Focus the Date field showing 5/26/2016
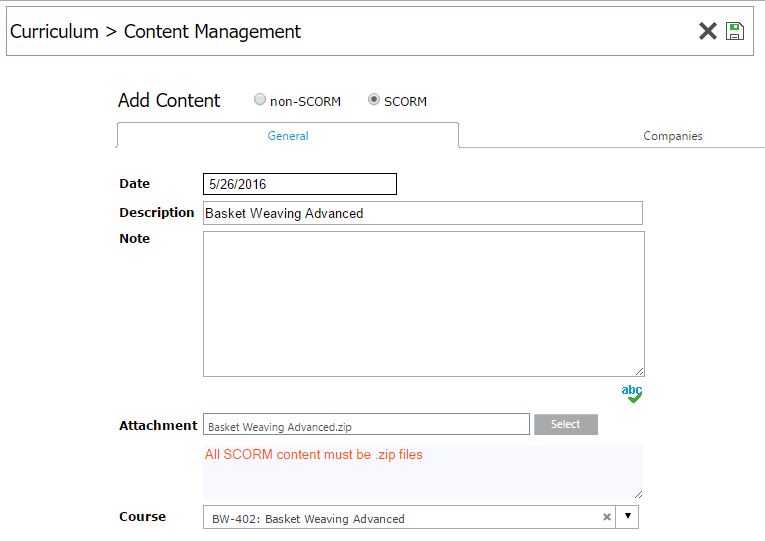Viewport: 765px width, 541px height. coord(300,184)
